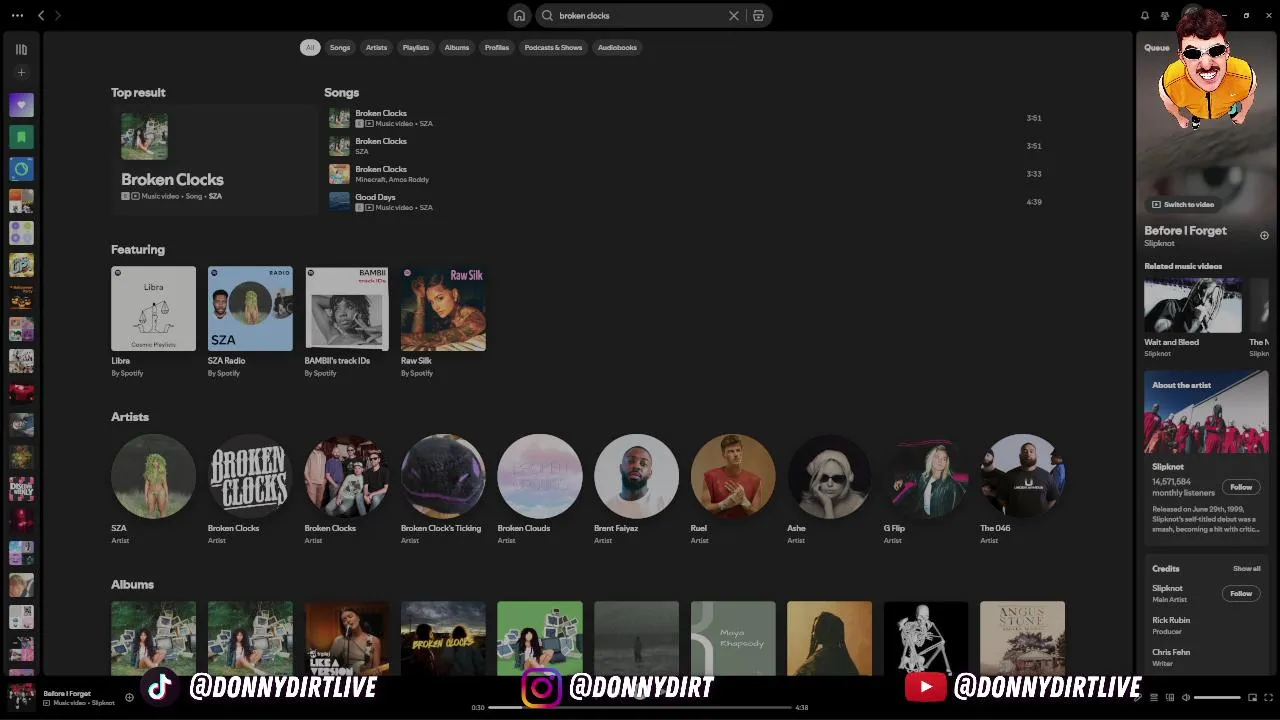Select the Songs filter chip
The height and width of the screenshot is (720, 1280).
pos(340,47)
